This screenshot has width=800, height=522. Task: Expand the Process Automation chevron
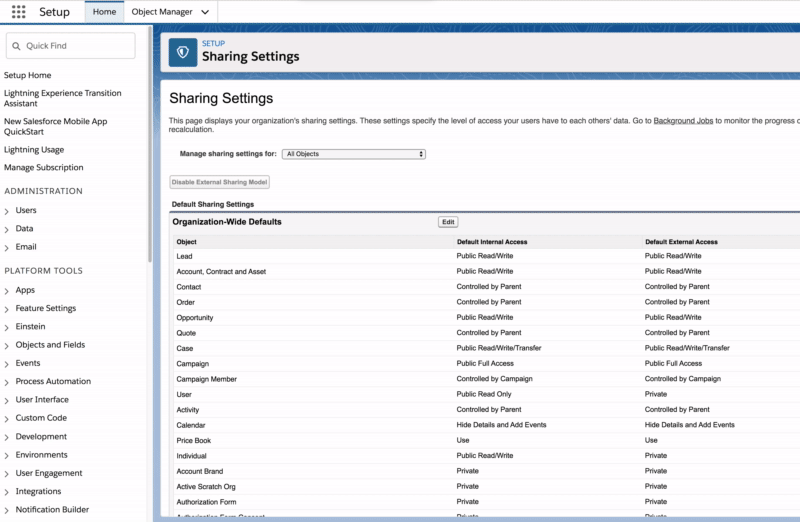point(7,382)
